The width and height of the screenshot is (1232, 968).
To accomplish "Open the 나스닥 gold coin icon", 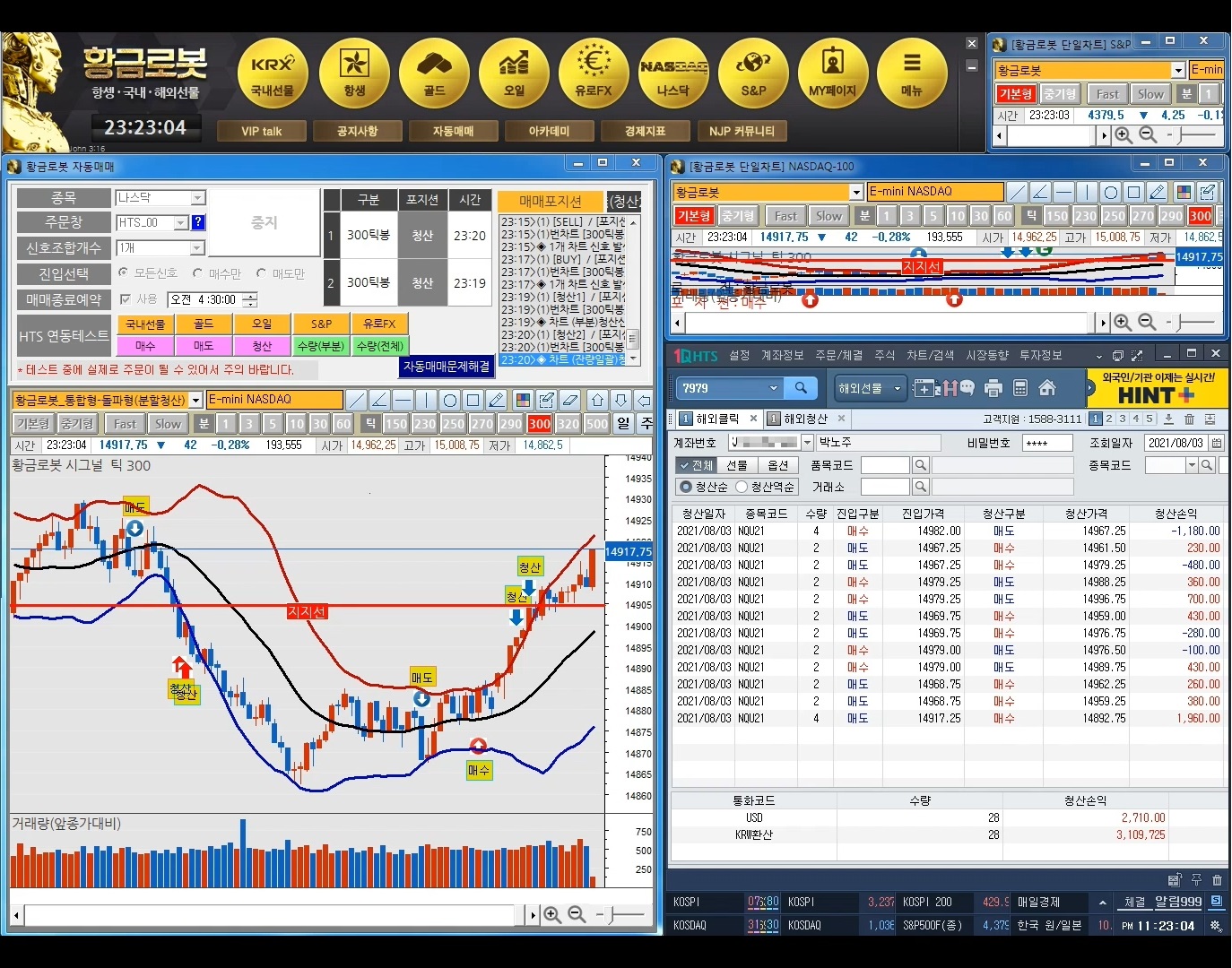I will coord(673,73).
